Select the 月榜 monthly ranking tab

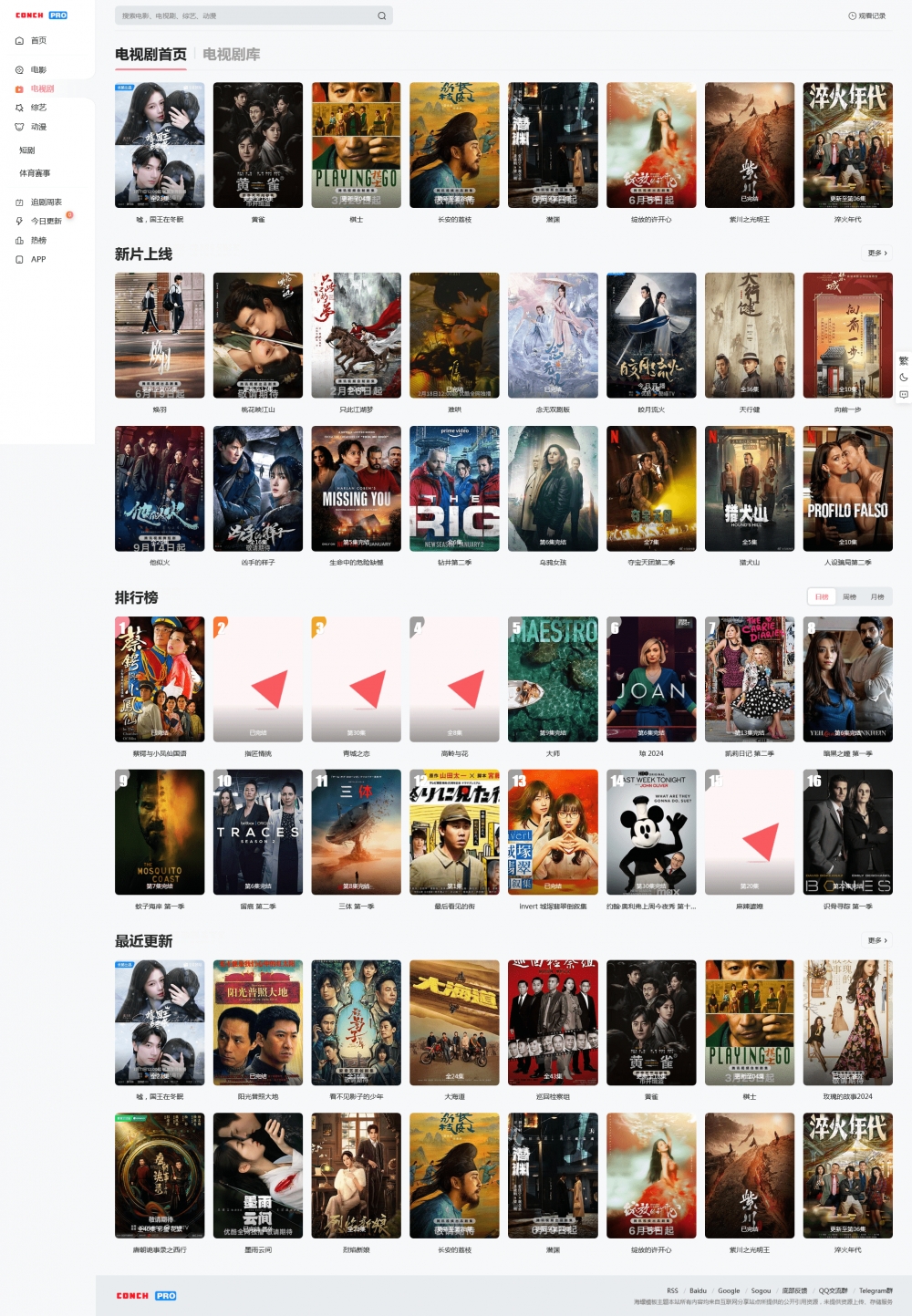tap(876, 597)
